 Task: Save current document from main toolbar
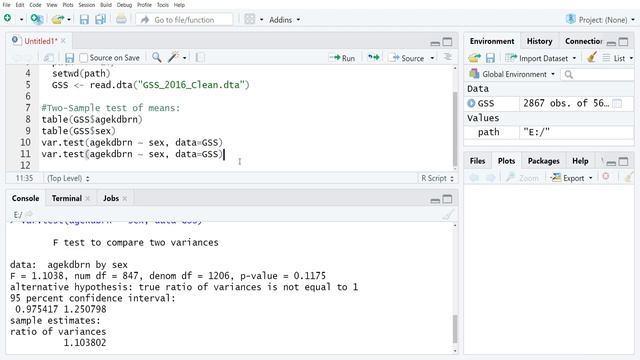[84, 19]
